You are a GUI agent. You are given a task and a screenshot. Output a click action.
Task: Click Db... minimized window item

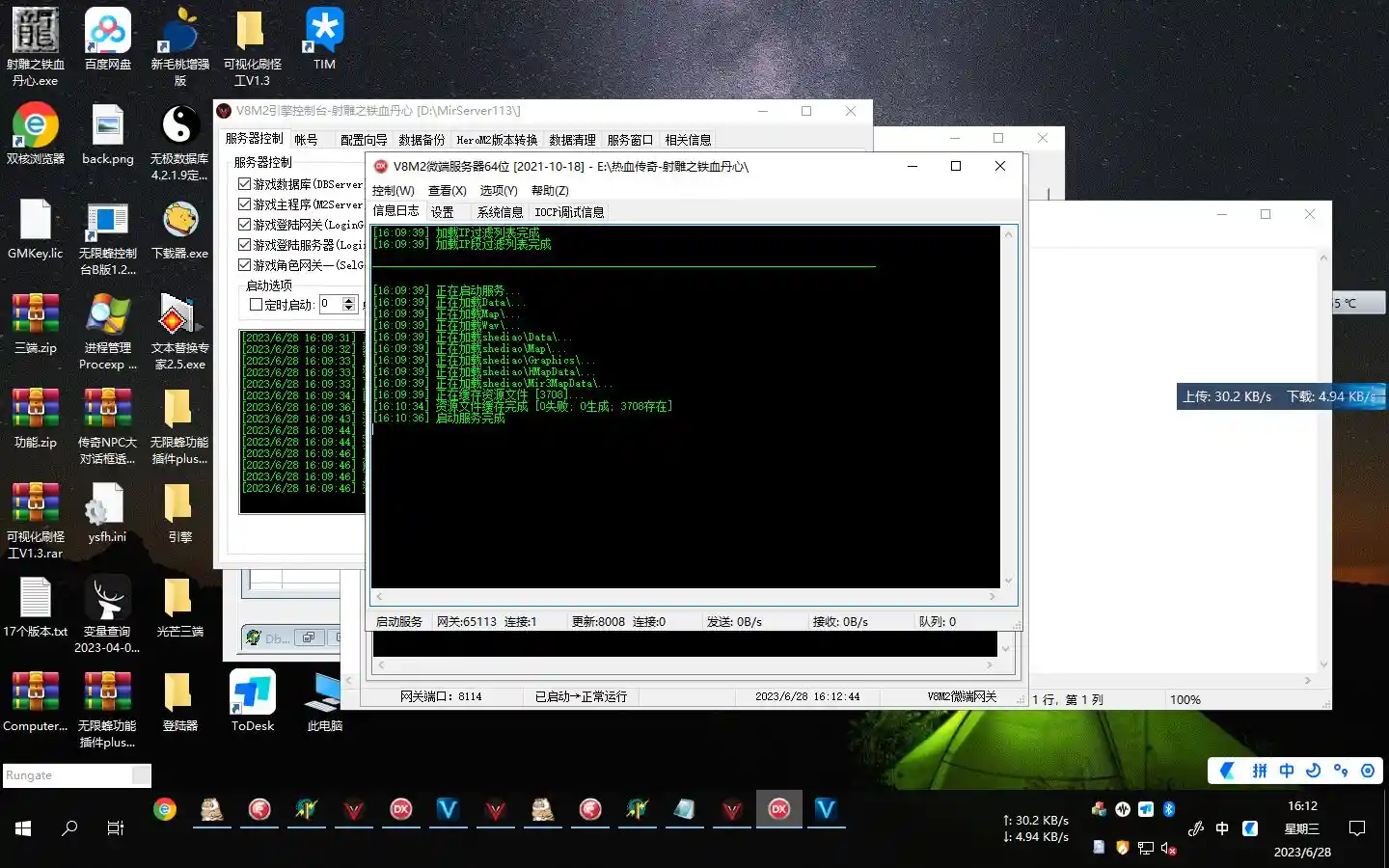[x=267, y=637]
